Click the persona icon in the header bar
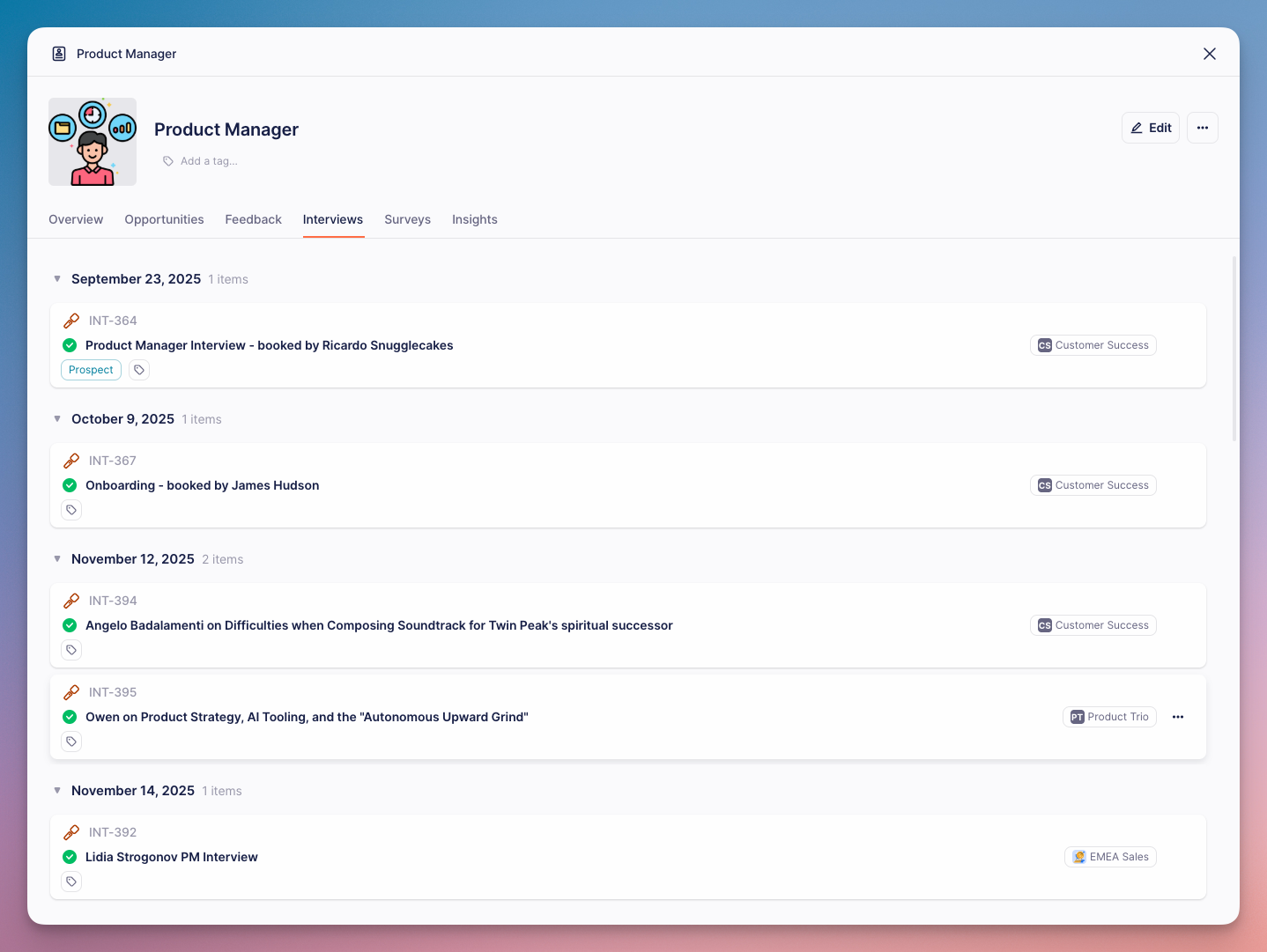 59,54
